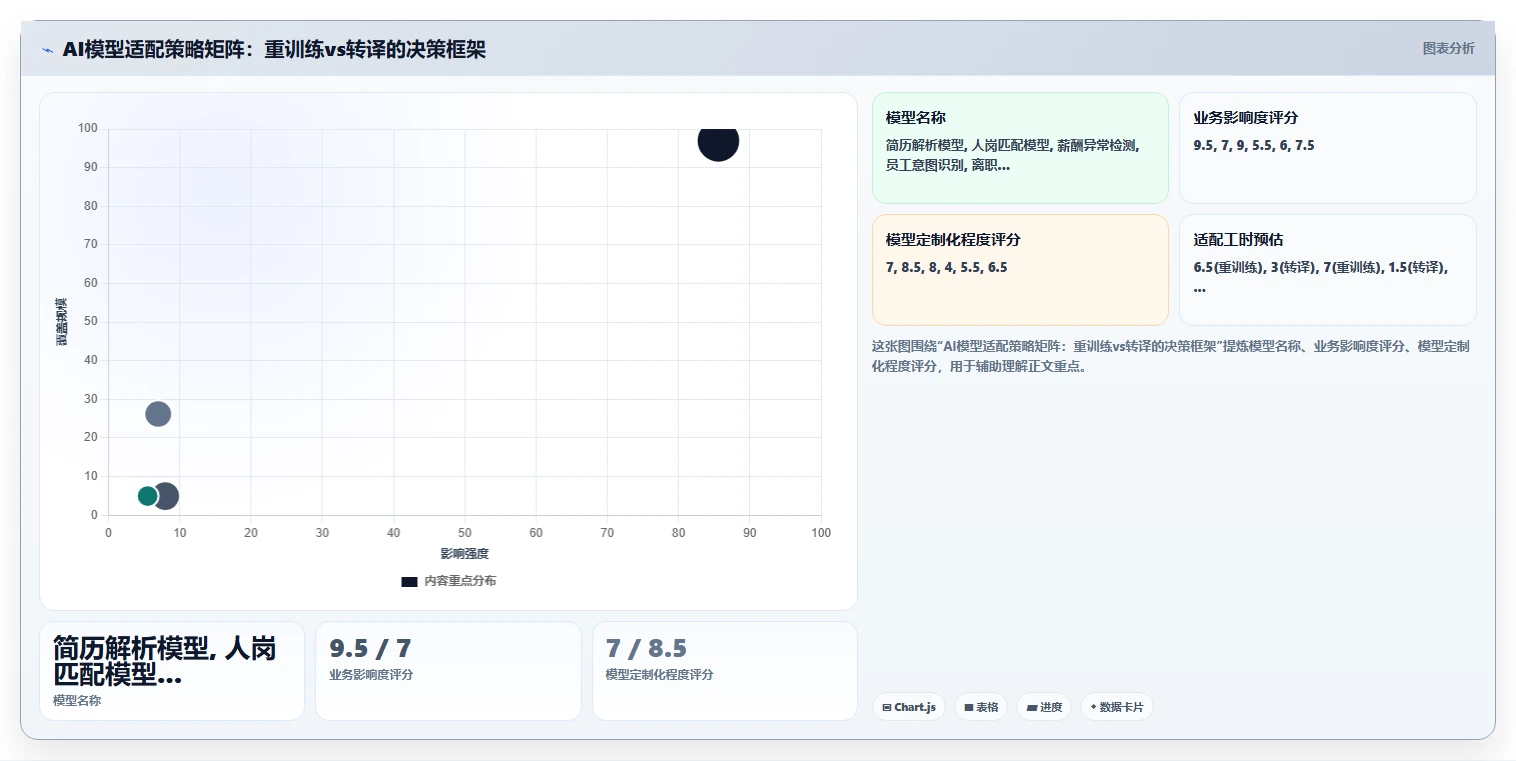Click the 模型定制化程度评分 label under 7 / 8.5
The image size is (1516, 761).
point(660,675)
